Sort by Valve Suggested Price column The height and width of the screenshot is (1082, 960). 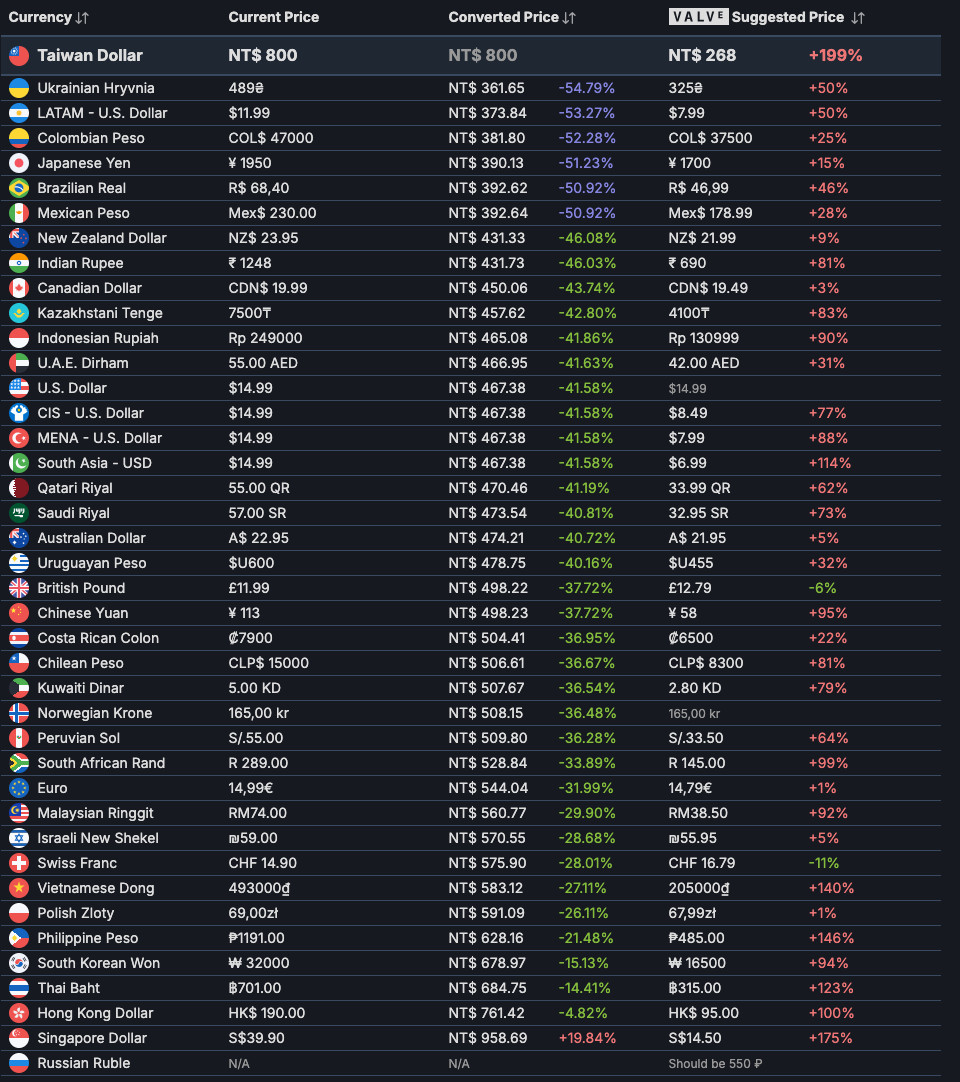(x=858, y=17)
